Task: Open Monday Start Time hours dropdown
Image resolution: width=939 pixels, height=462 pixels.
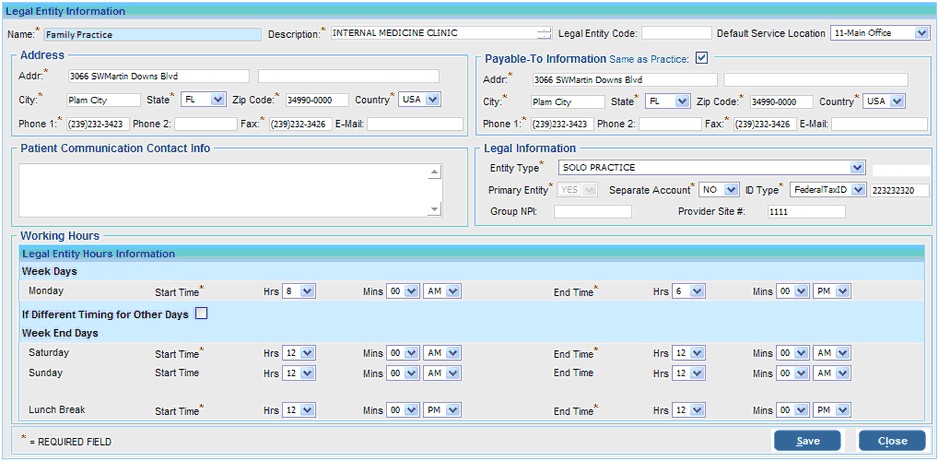Action: [x=298, y=291]
